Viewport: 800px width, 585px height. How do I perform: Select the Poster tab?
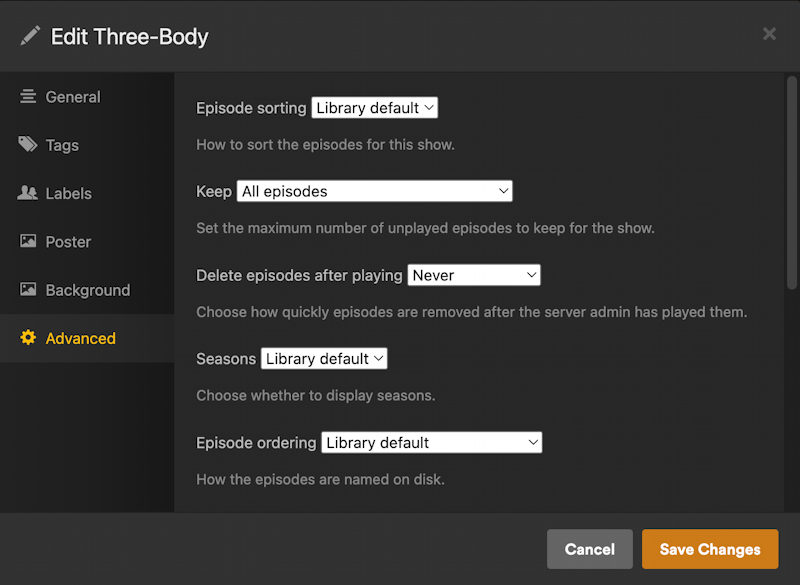87,241
